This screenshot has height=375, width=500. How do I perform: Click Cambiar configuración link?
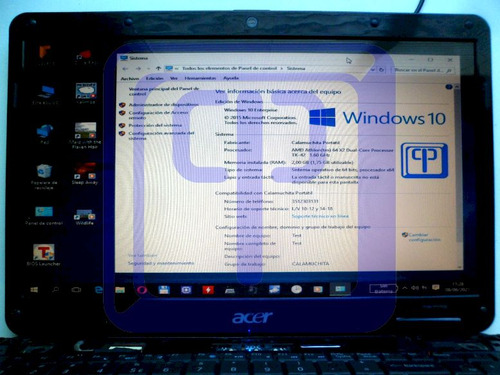tap(424, 237)
